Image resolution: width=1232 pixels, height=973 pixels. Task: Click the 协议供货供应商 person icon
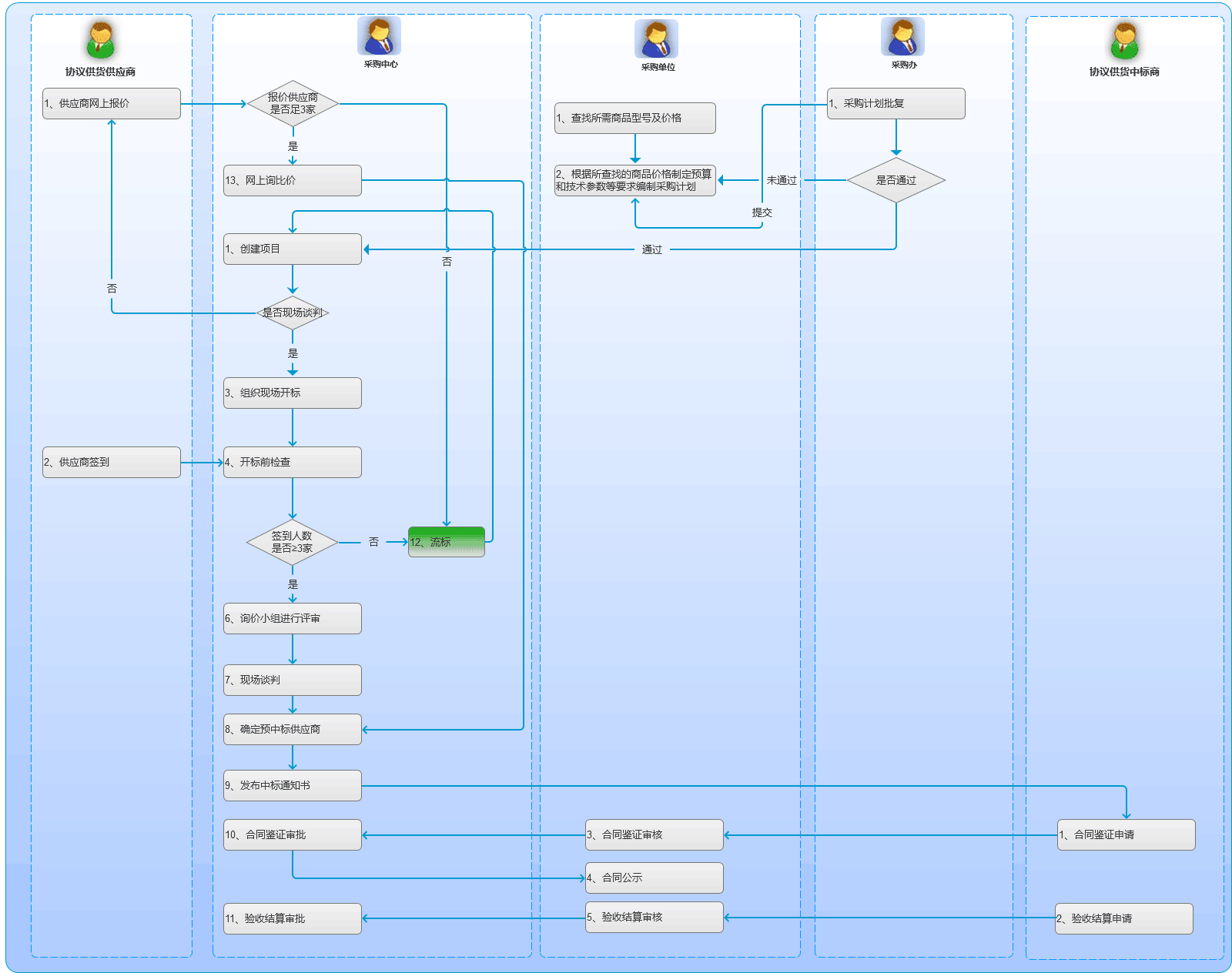click(100, 40)
